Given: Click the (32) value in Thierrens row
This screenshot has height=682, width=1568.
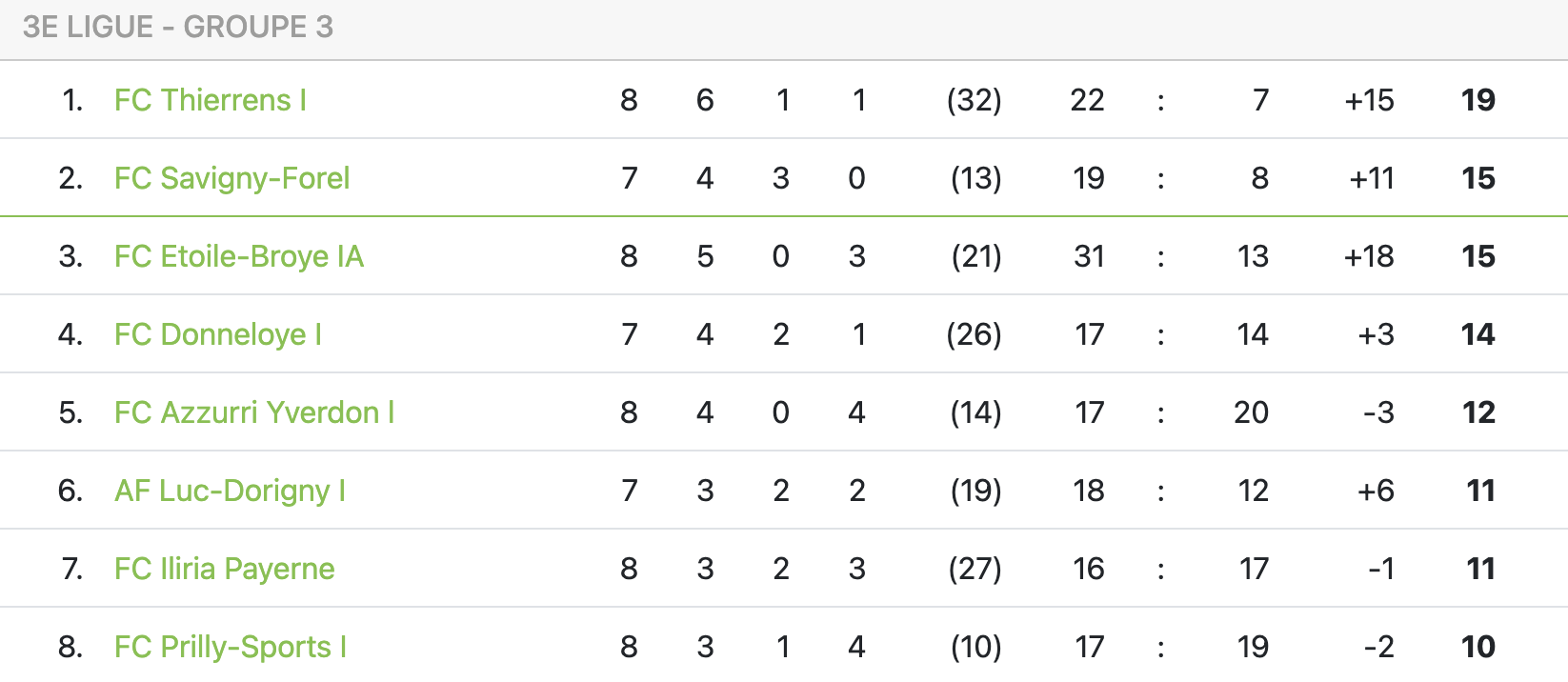Looking at the screenshot, I should 974,100.
